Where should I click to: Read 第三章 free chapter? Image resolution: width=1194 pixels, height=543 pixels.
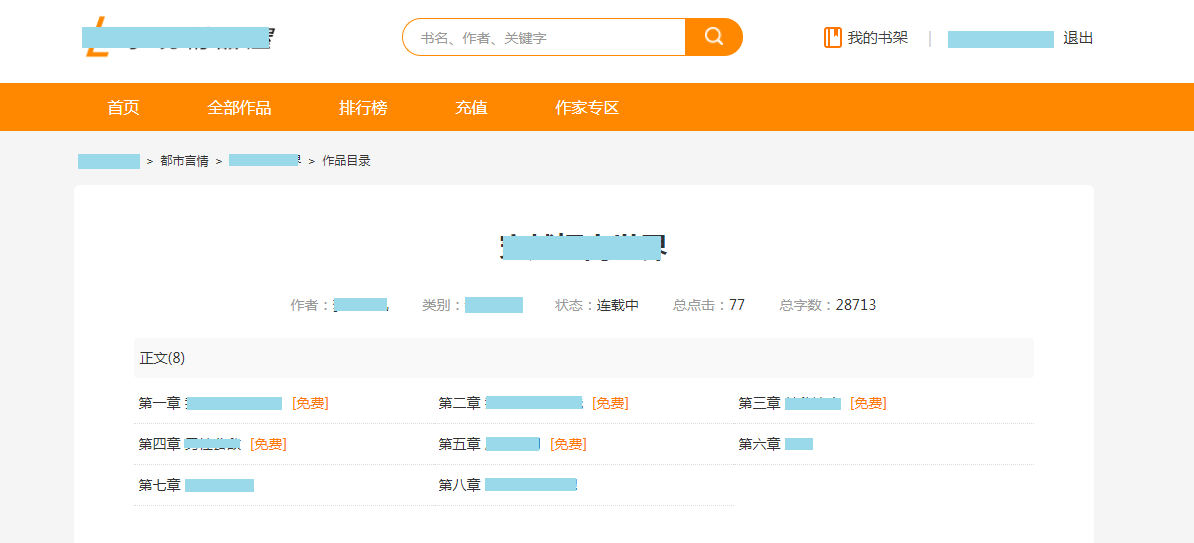pyautogui.click(x=790, y=403)
